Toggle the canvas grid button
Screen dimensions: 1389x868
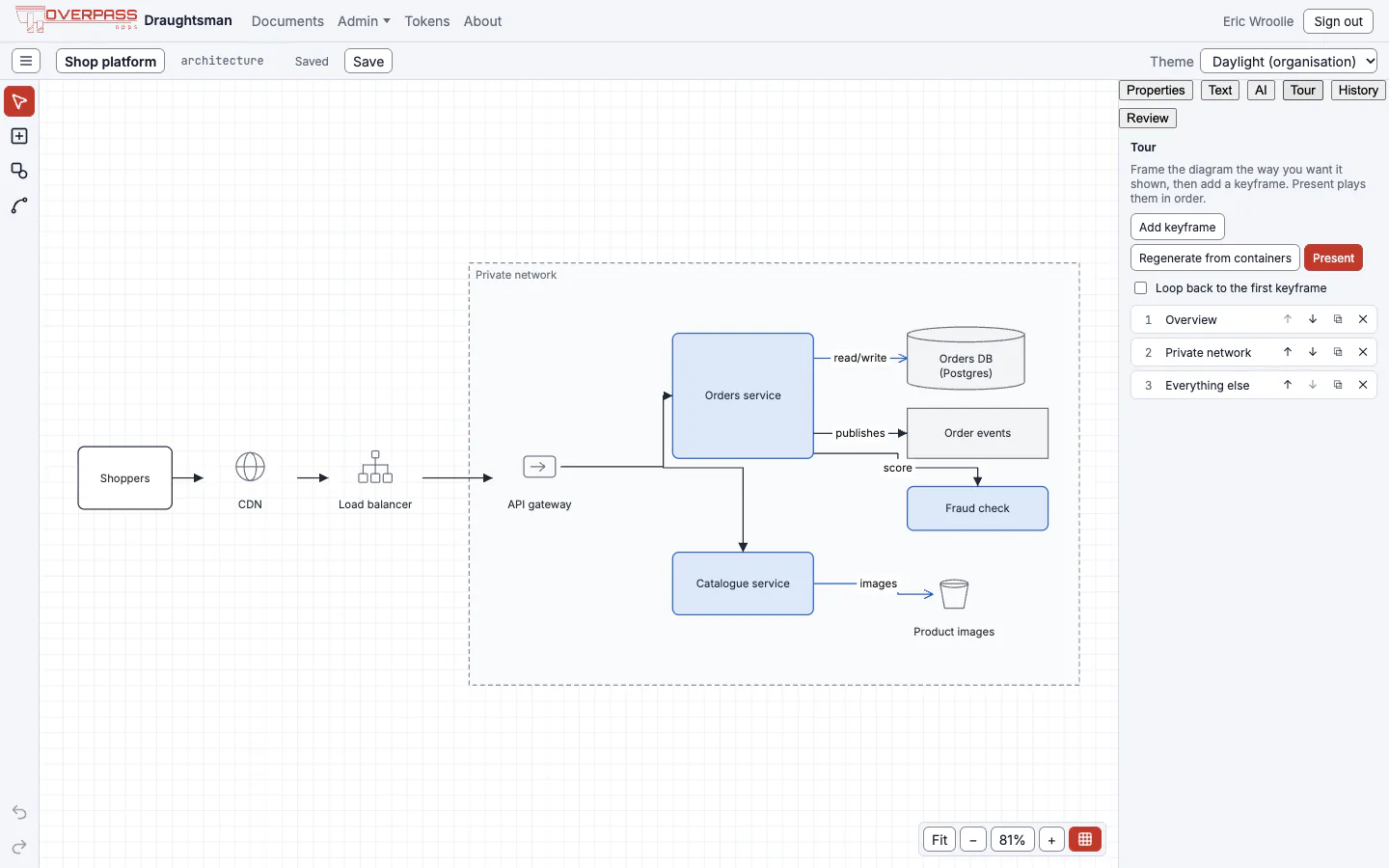click(x=1085, y=839)
